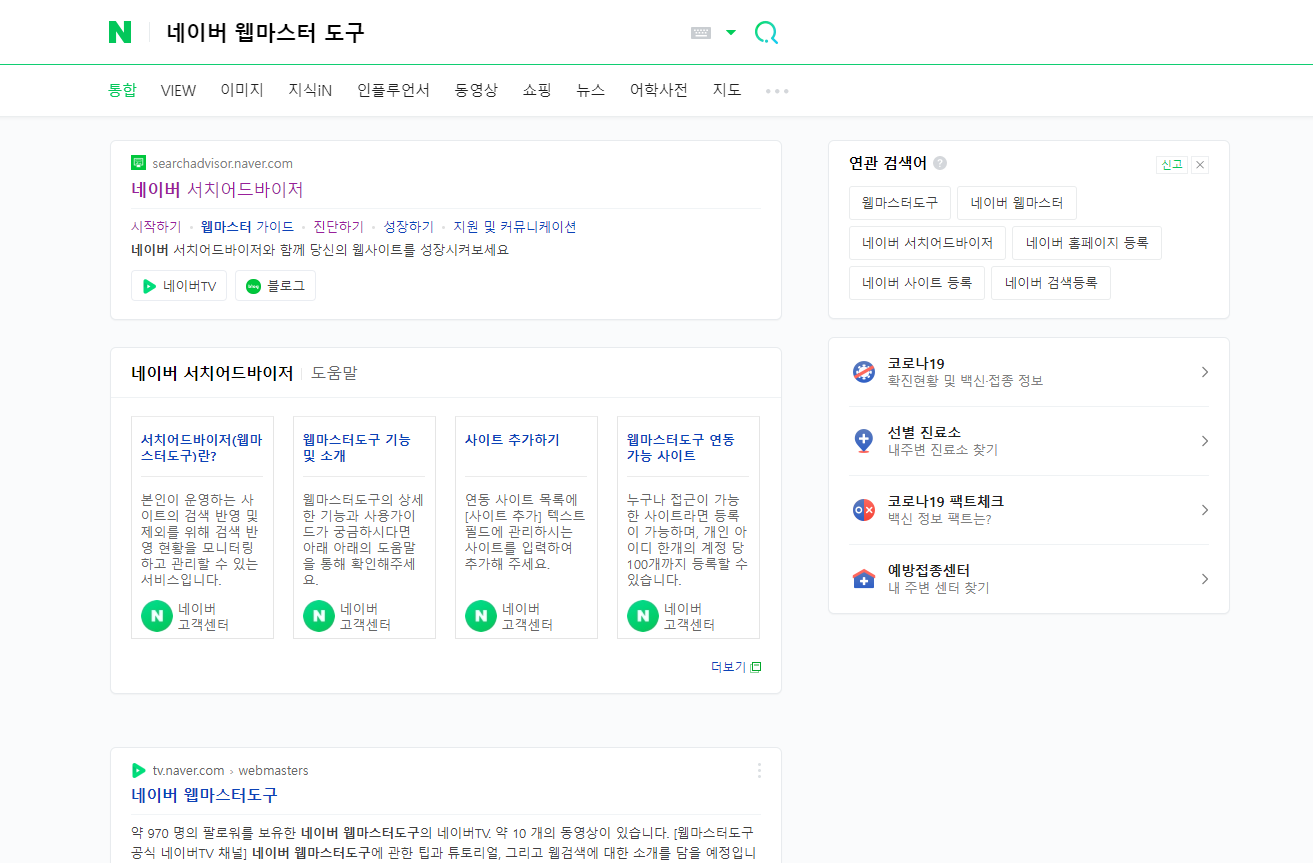The image size is (1313, 863).
Task: Select related search 웹마스터도구
Action: (x=900, y=203)
